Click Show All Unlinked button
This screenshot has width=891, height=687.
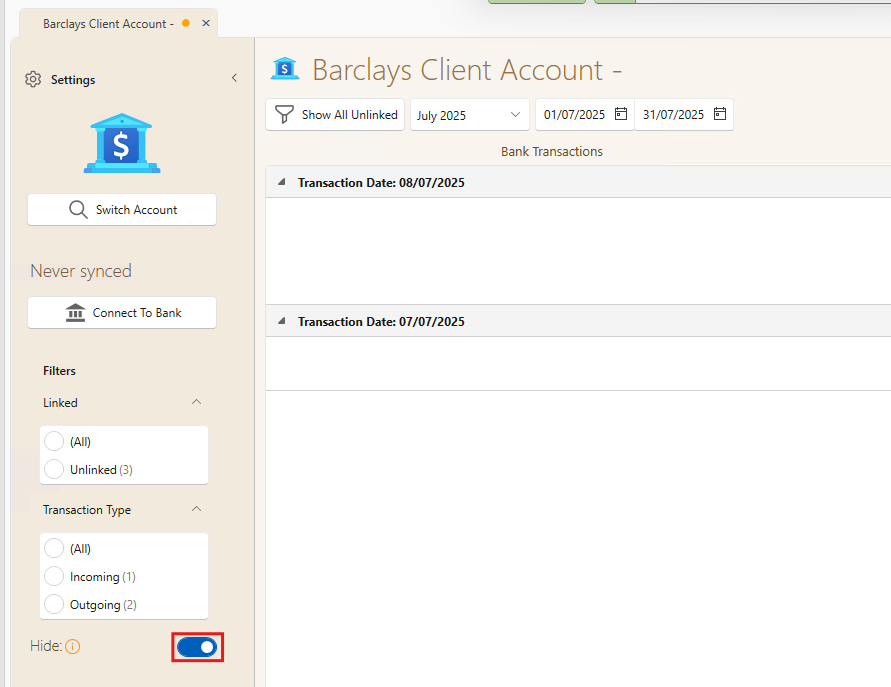[x=335, y=115]
